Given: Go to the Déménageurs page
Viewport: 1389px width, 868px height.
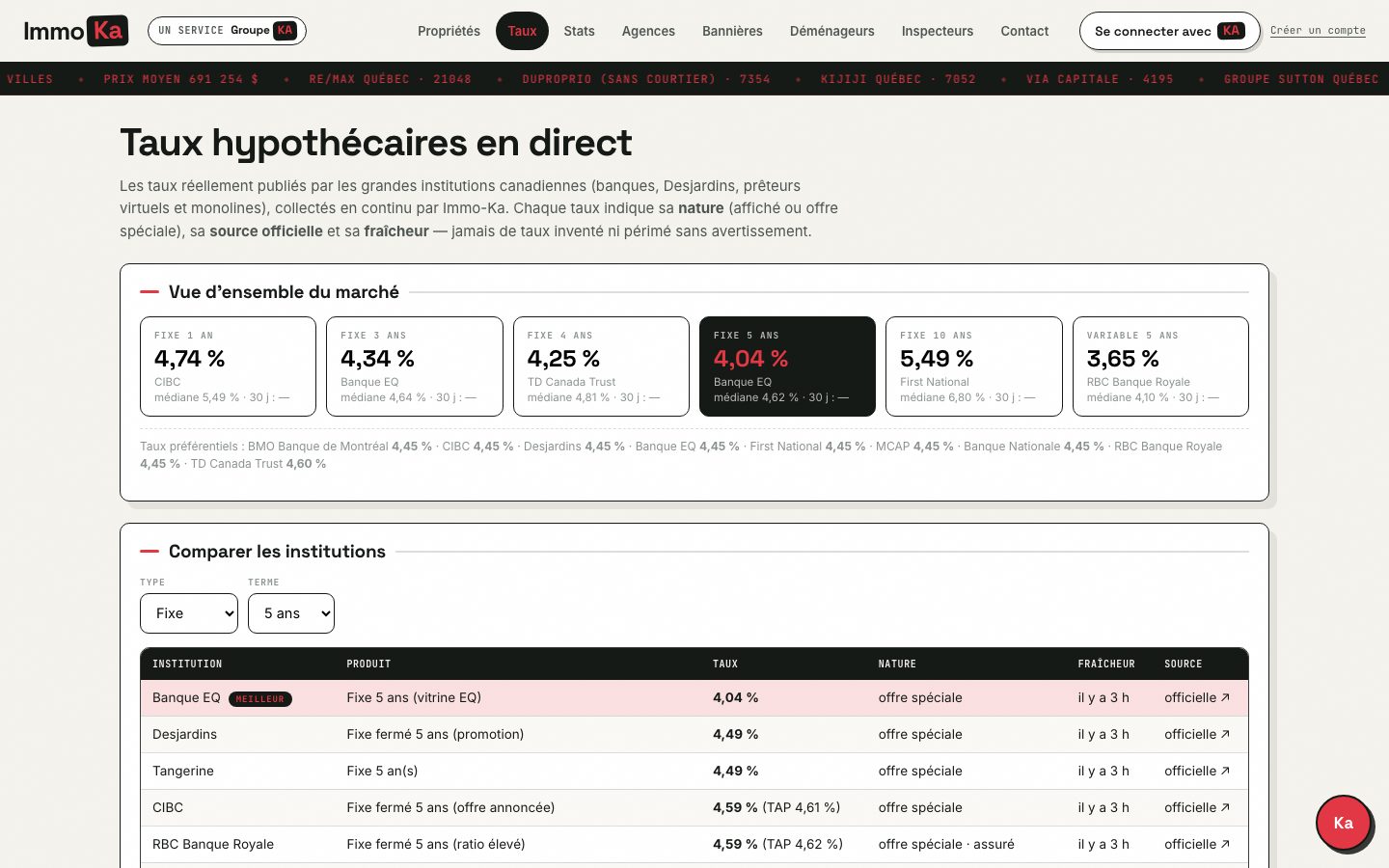Looking at the screenshot, I should click(831, 31).
